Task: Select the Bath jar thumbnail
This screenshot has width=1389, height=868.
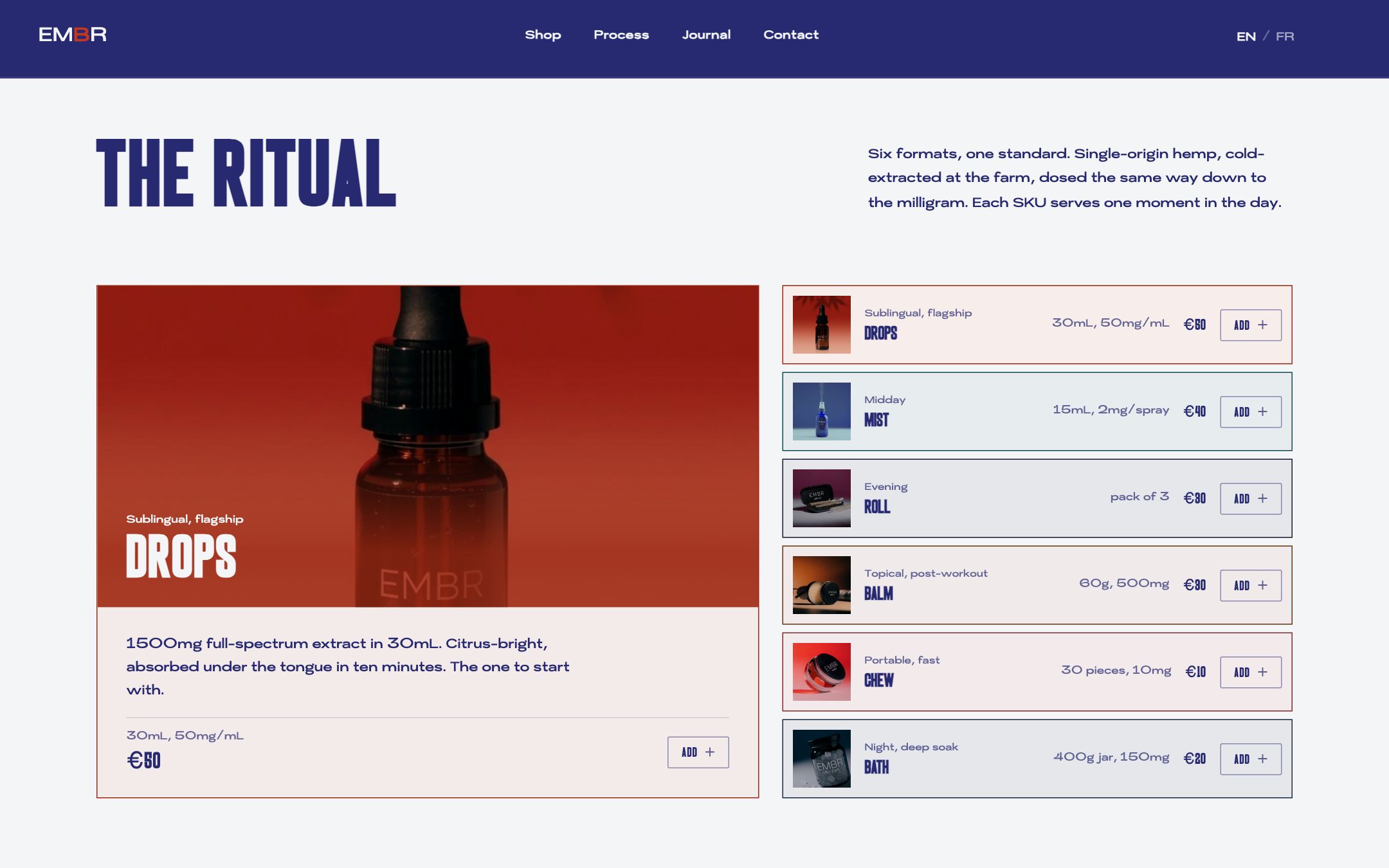Action: point(821,759)
